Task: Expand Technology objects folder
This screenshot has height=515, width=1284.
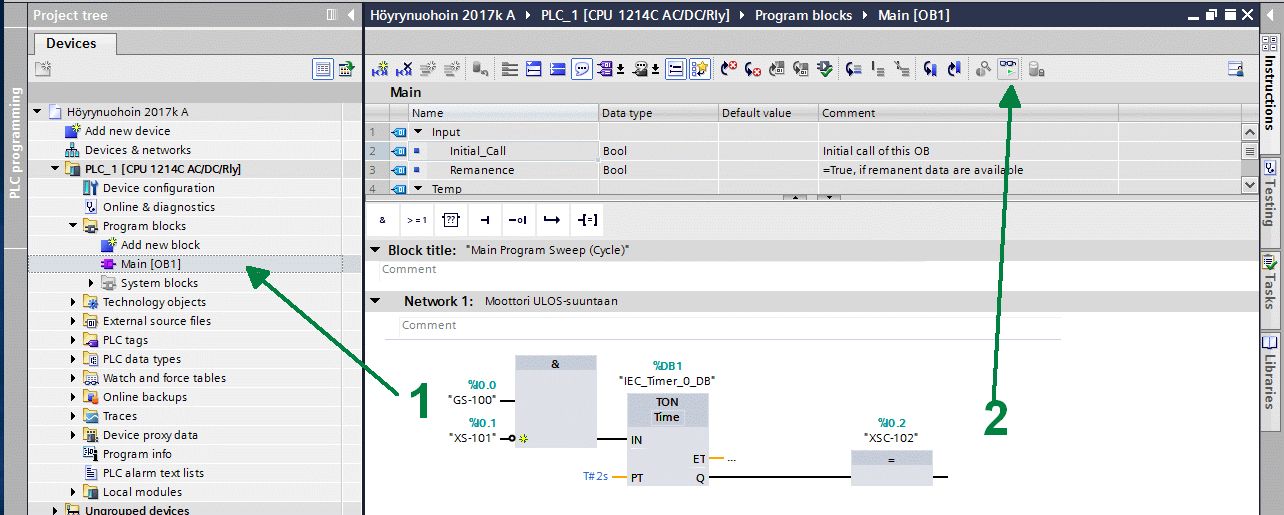Action: [74, 302]
